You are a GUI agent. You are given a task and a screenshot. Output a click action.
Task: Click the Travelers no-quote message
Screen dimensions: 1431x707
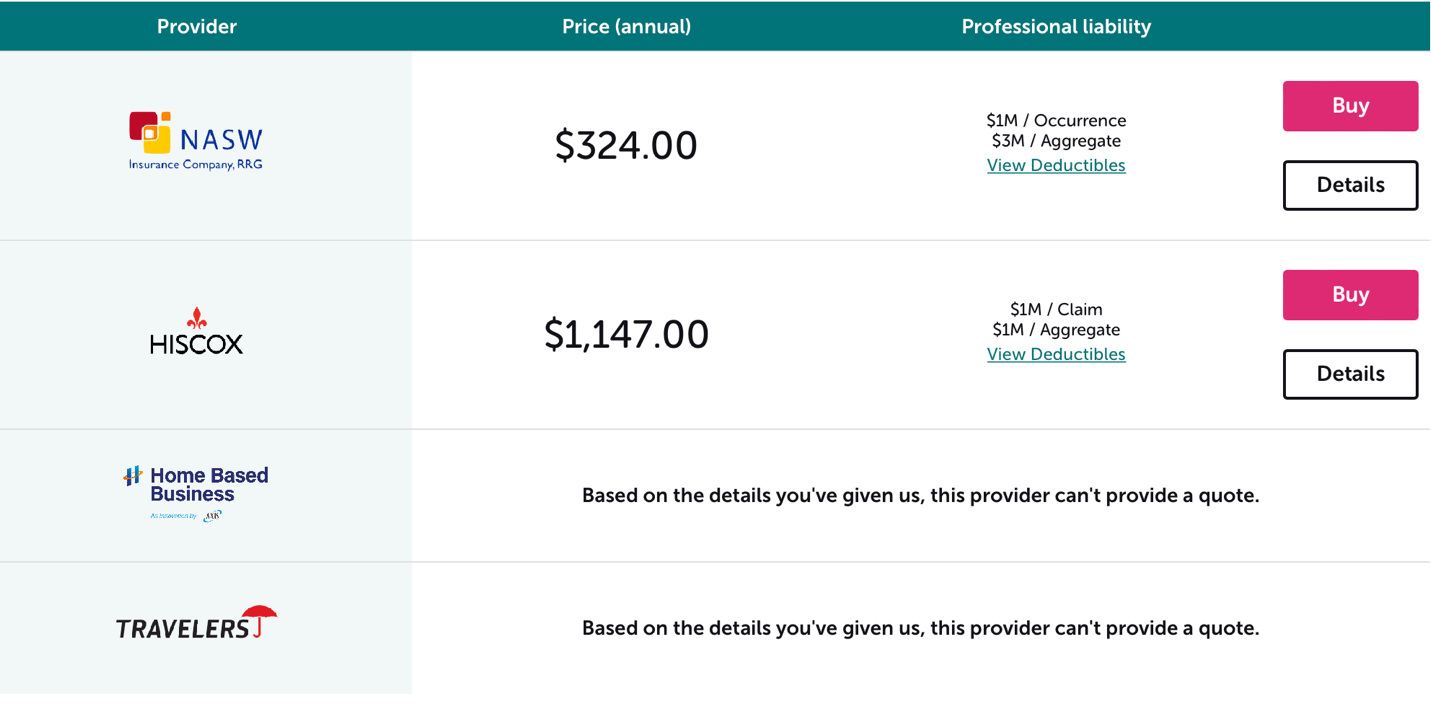click(x=920, y=628)
